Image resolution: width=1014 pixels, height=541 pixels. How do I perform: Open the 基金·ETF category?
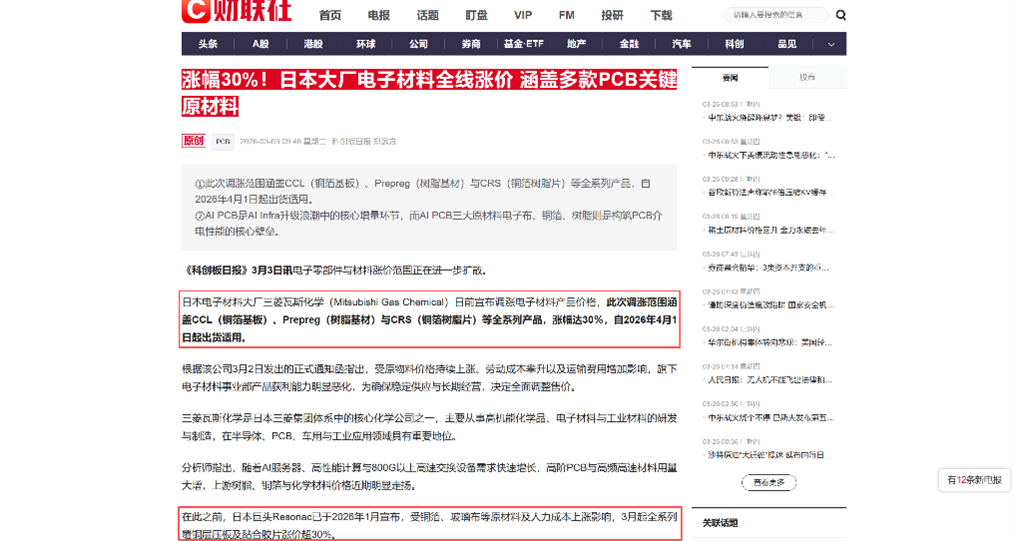click(x=523, y=44)
